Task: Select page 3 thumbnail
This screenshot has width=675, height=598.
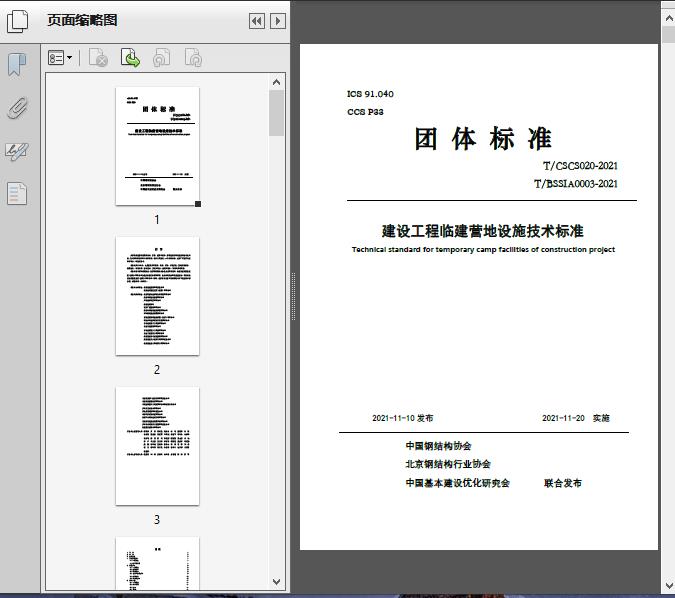Action: pos(157,446)
